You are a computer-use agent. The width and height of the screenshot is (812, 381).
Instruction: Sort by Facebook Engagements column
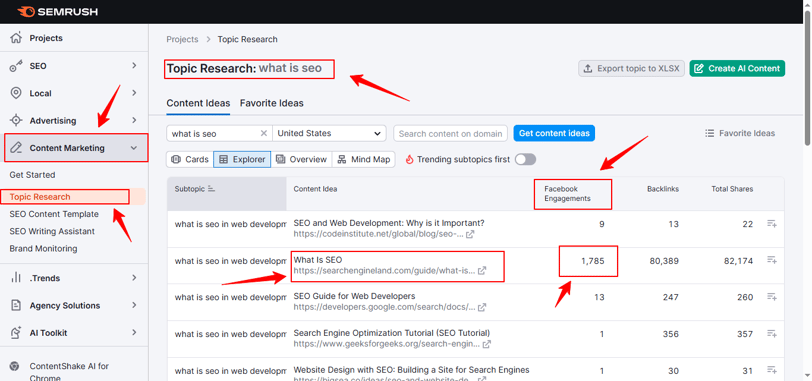(x=567, y=194)
